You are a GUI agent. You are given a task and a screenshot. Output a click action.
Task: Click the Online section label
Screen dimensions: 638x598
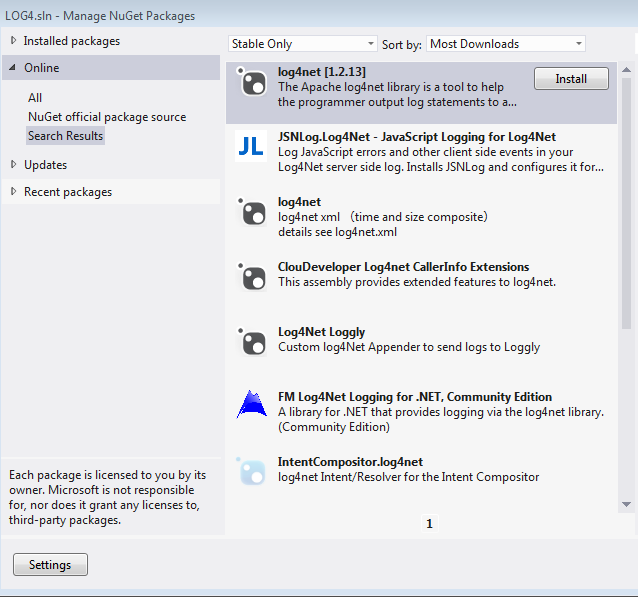point(42,68)
